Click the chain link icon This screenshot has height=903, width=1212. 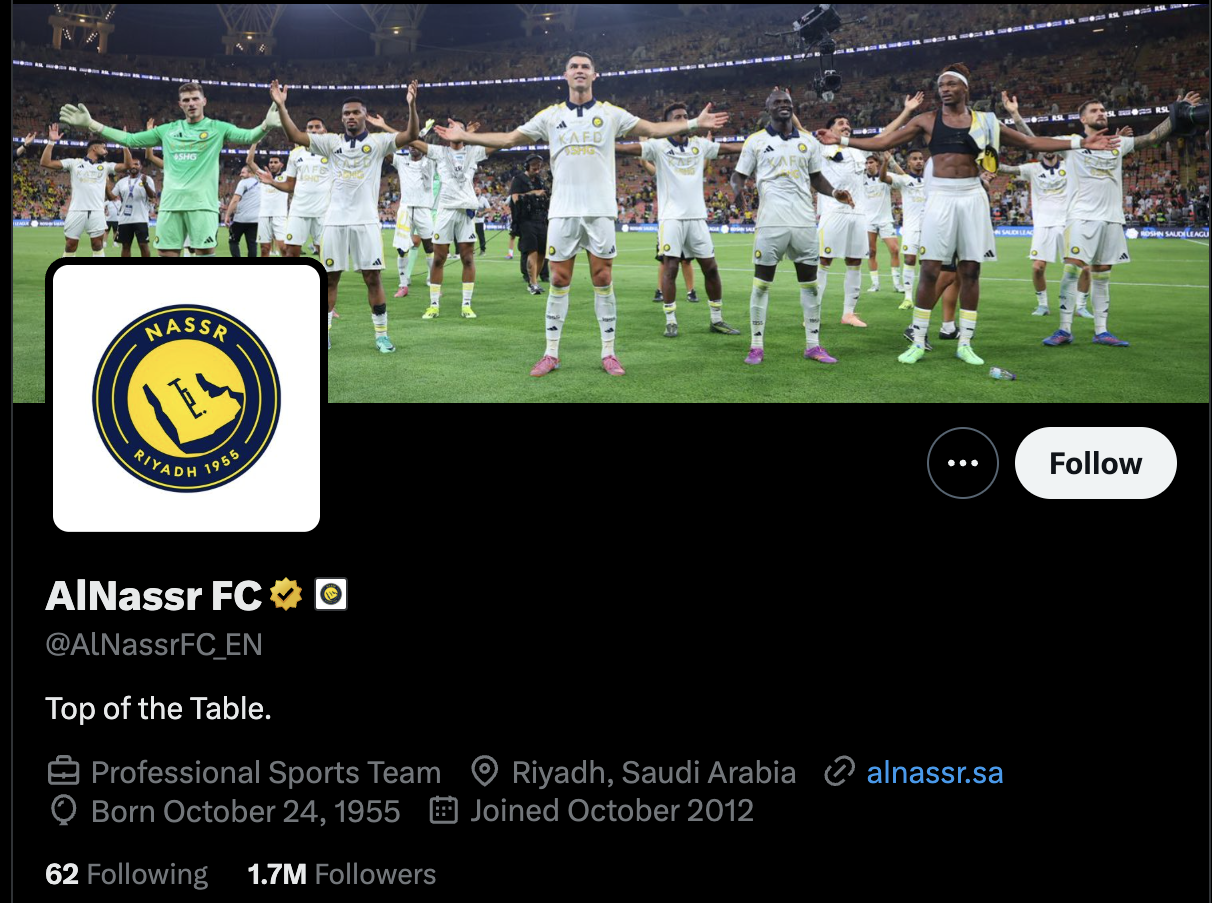coord(839,772)
